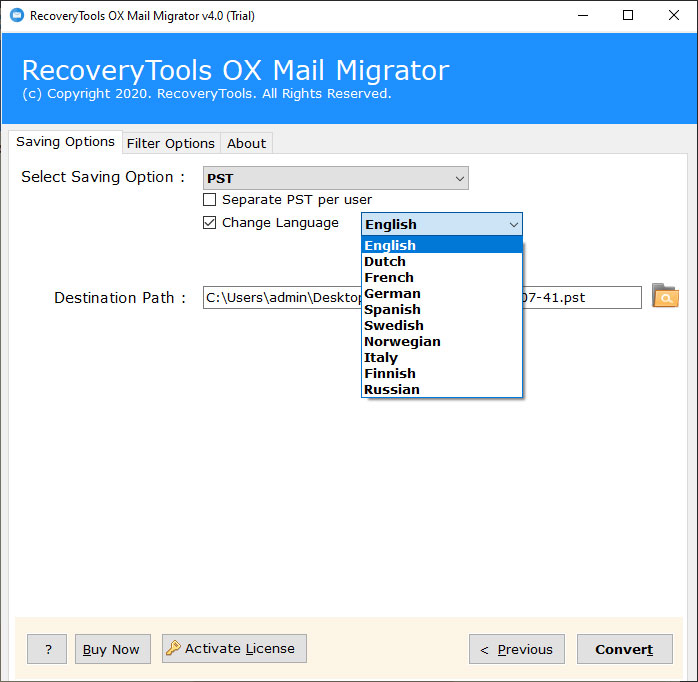Viewport: 698px width, 682px height.
Task: Click the folder browse icon for destination
Action: [x=665, y=296]
